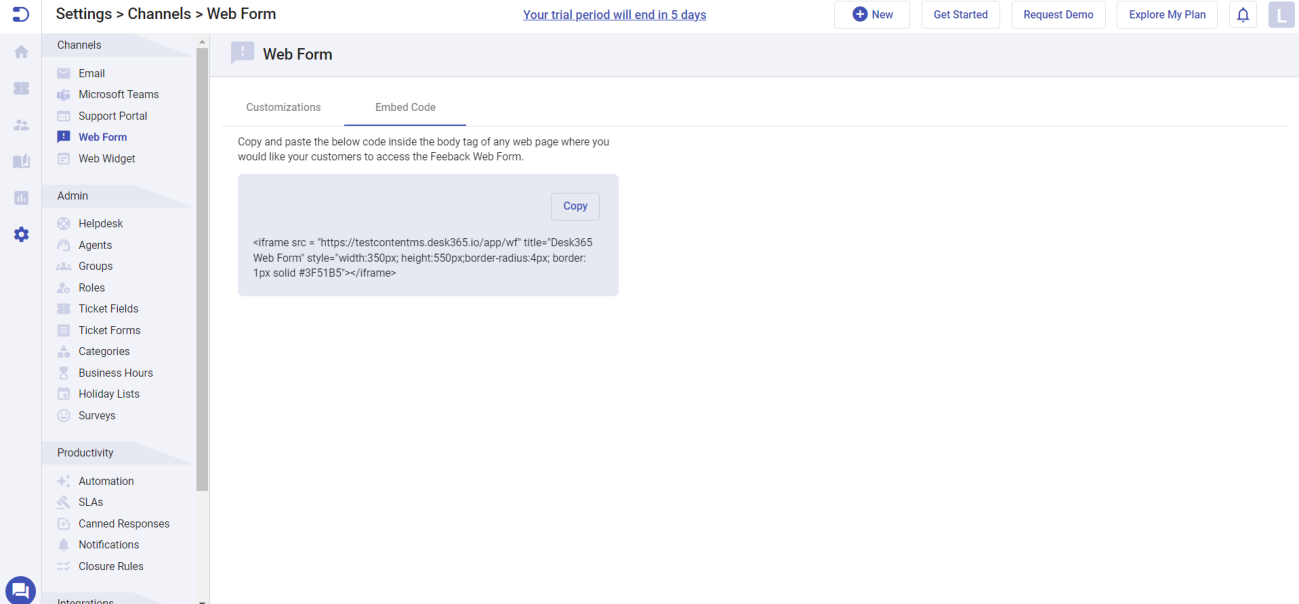The width and height of the screenshot is (1299, 604).
Task: Open the Knowledge Base book icon
Action: [20, 161]
